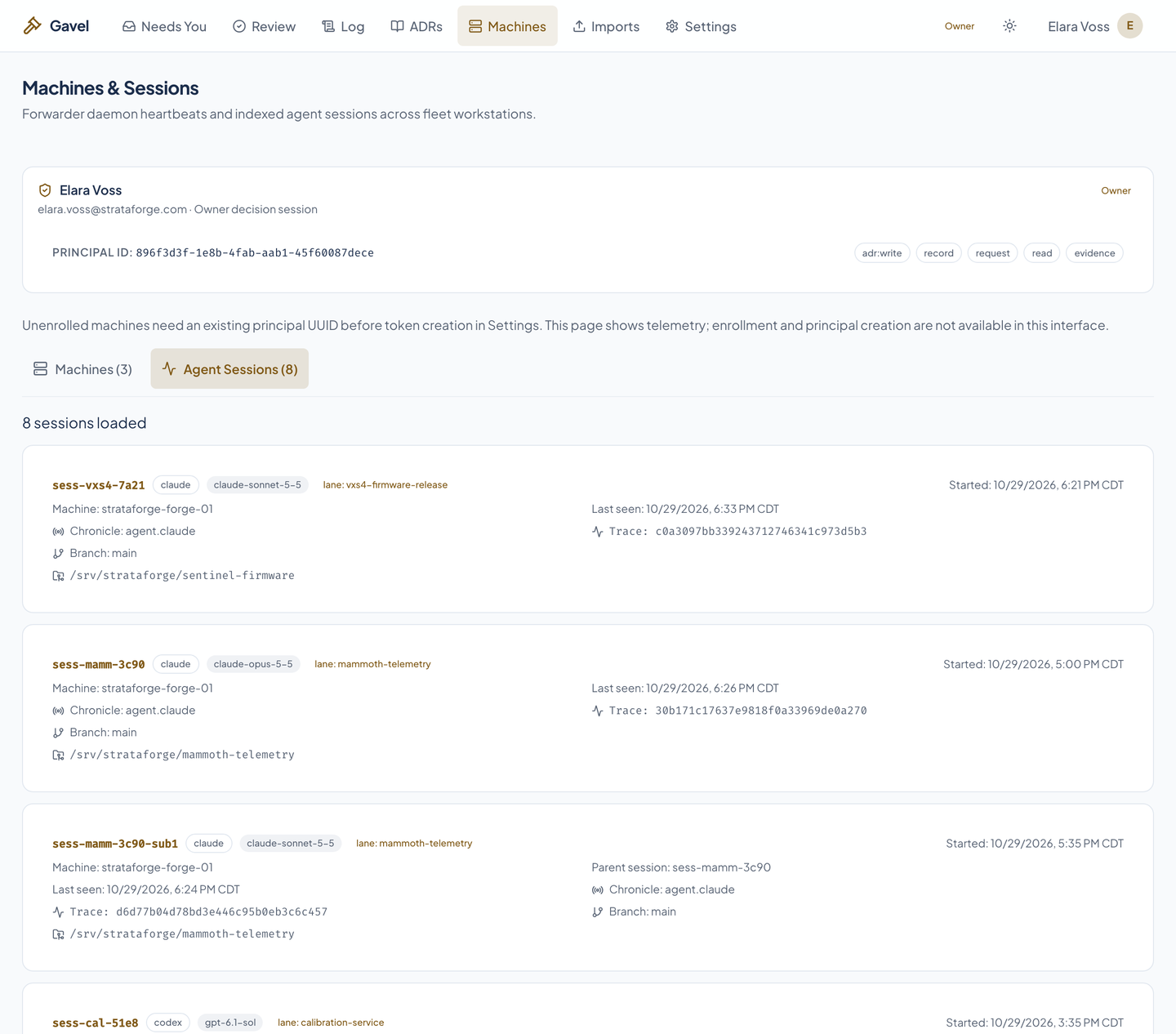The height and width of the screenshot is (1034, 1176).
Task: Open the Log page
Action: point(343,26)
